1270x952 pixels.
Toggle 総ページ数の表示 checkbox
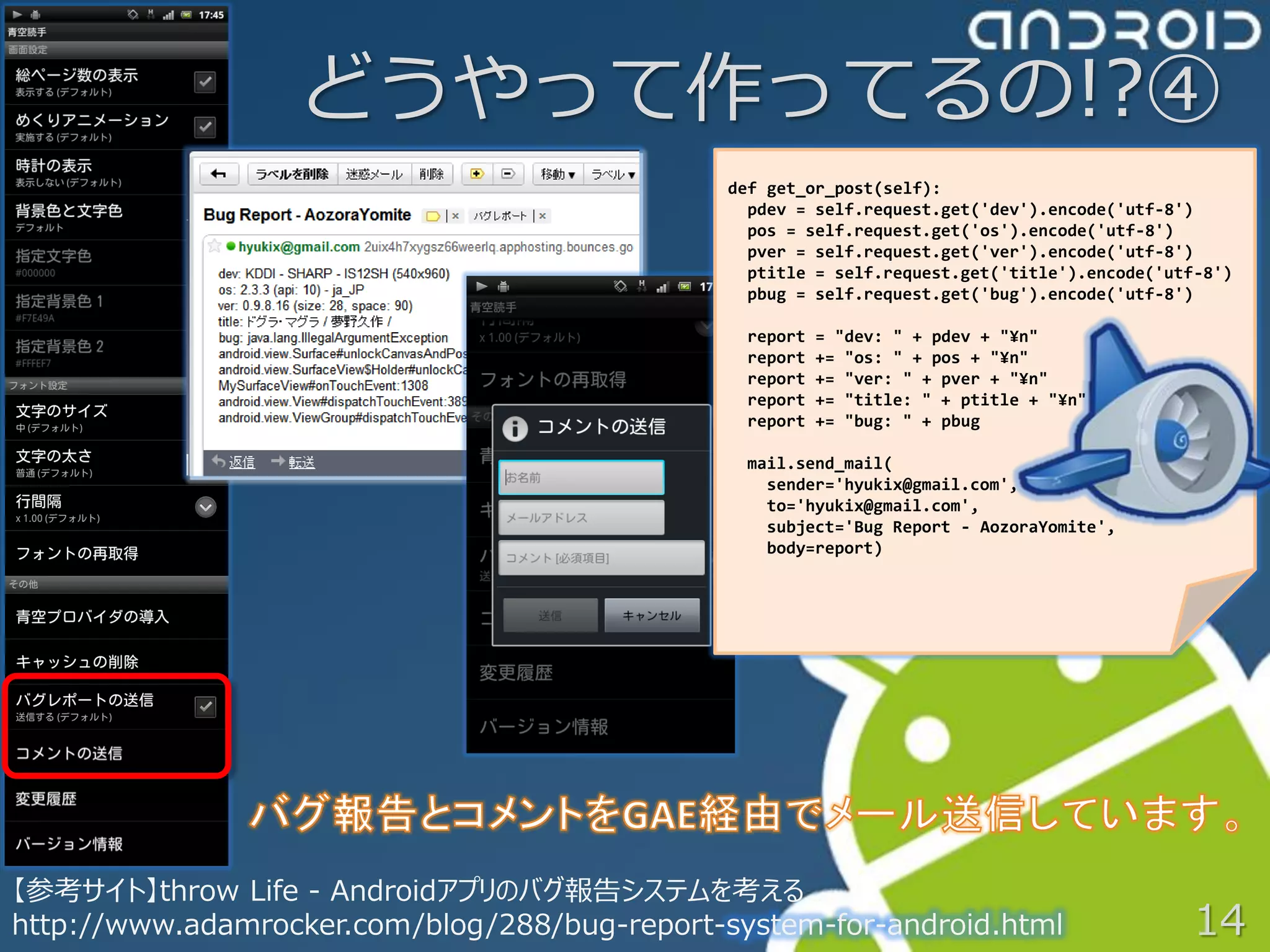(205, 82)
